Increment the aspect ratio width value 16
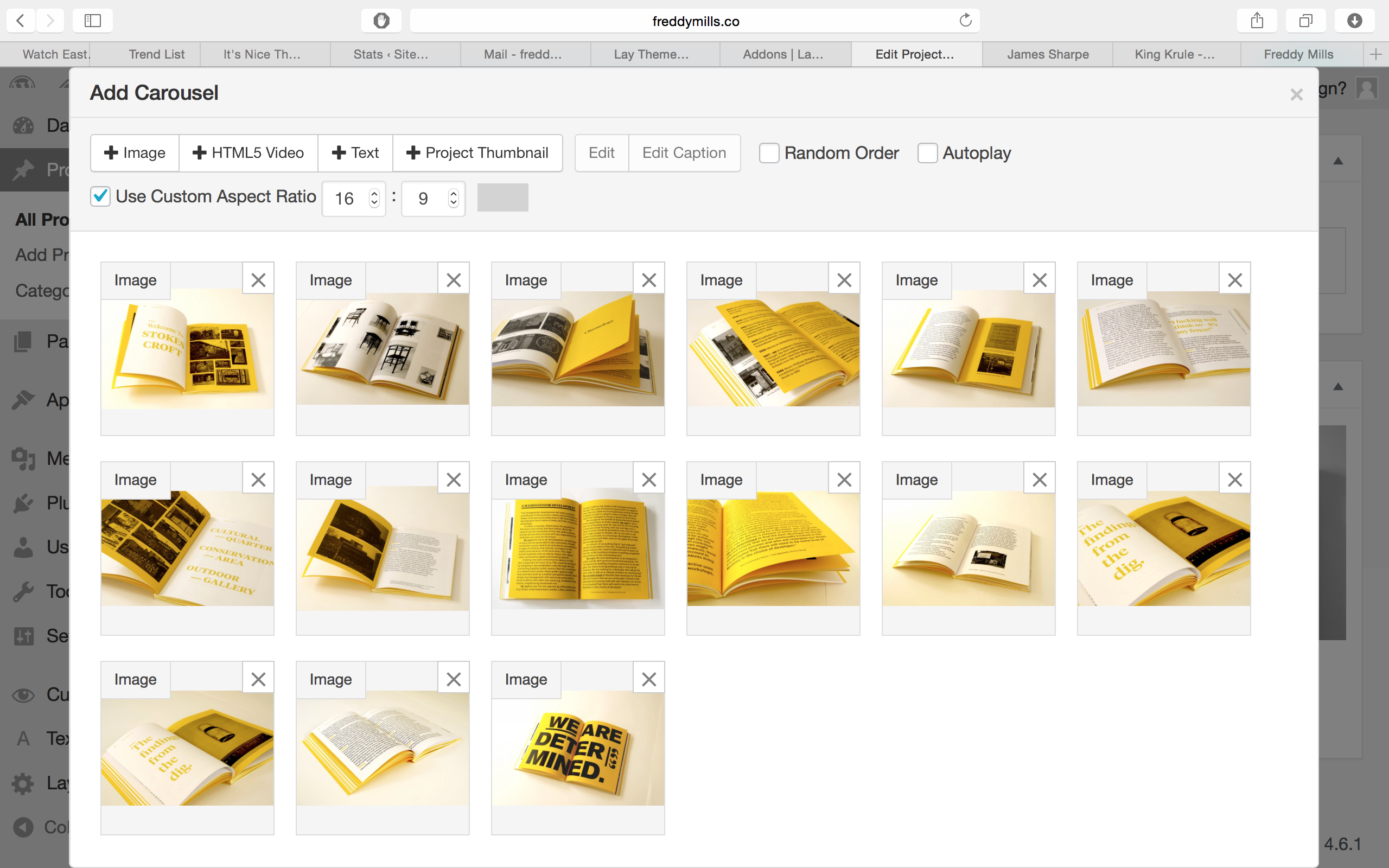This screenshot has width=1389, height=868. 374,192
